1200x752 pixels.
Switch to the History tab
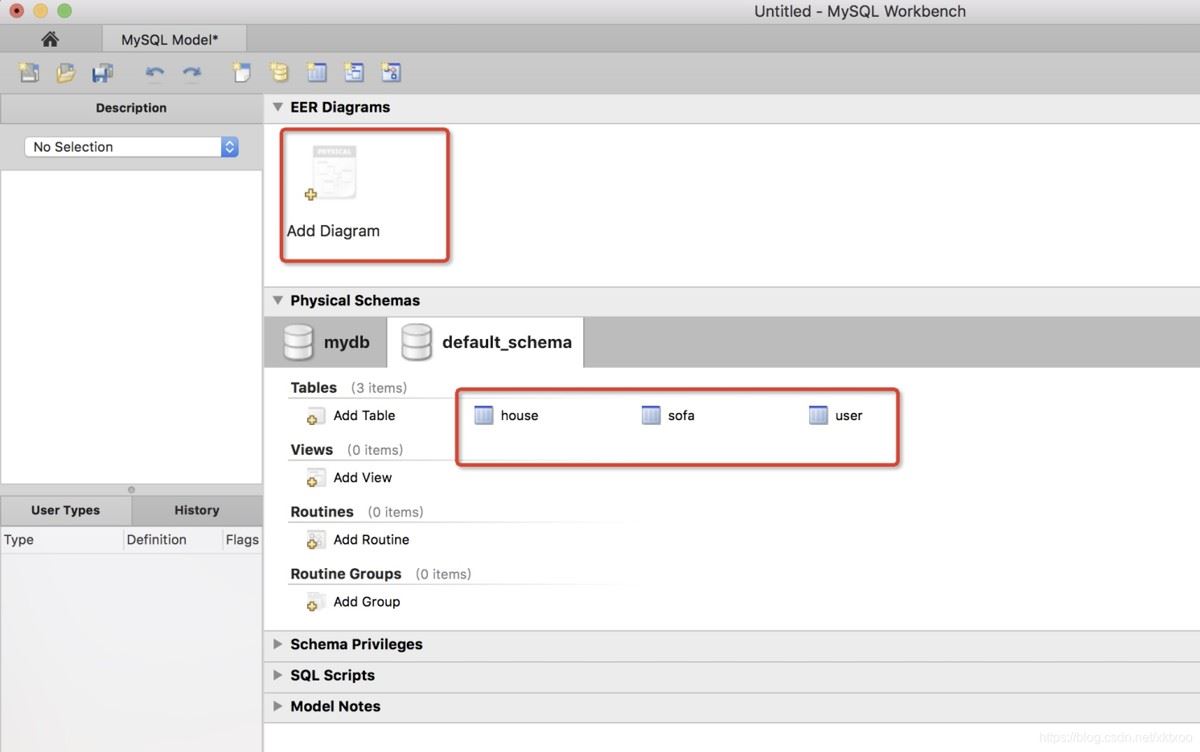click(x=197, y=510)
